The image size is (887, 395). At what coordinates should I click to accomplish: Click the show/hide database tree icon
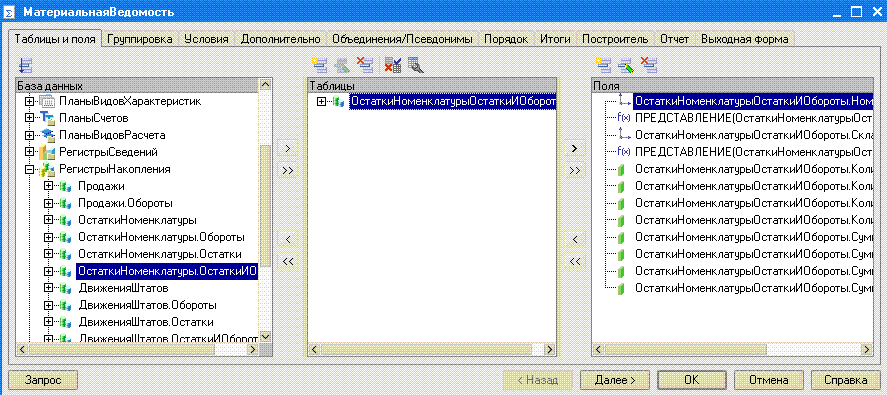tap(25, 65)
